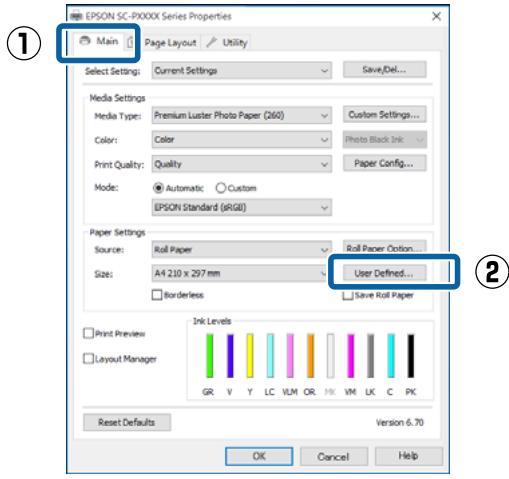The image size is (509, 479).
Task: Click the OR orange ink level bar
Action: pos(310,356)
